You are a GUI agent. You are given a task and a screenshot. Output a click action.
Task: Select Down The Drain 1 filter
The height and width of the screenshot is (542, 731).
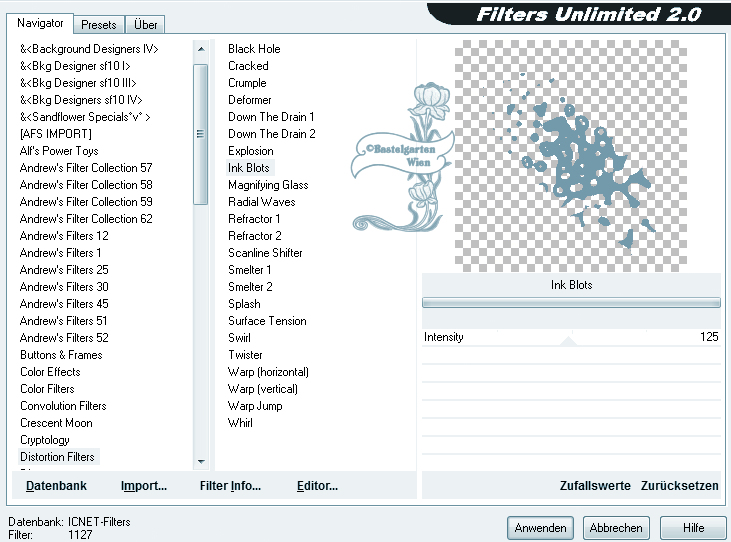(271, 117)
